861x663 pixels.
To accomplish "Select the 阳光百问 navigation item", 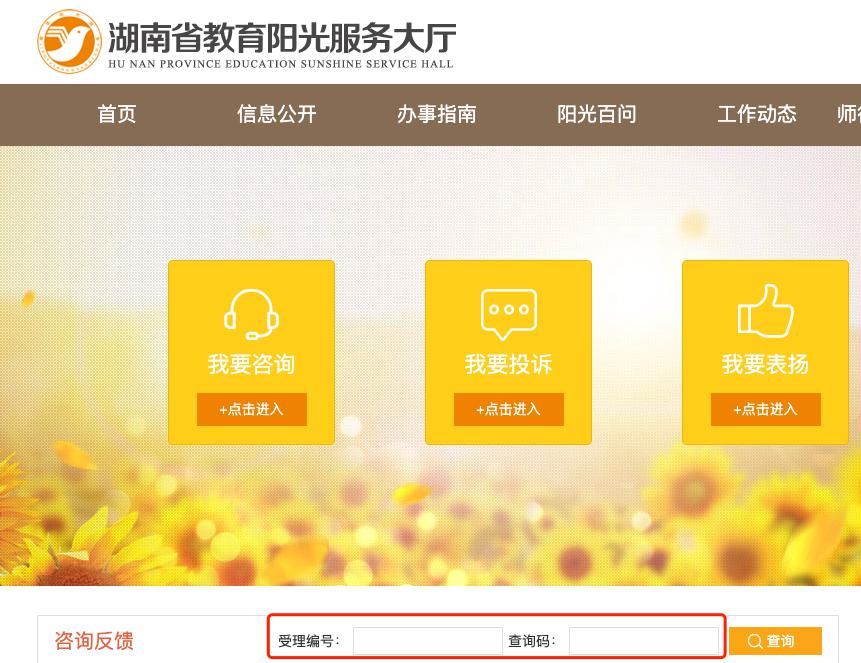I will pos(597,114).
